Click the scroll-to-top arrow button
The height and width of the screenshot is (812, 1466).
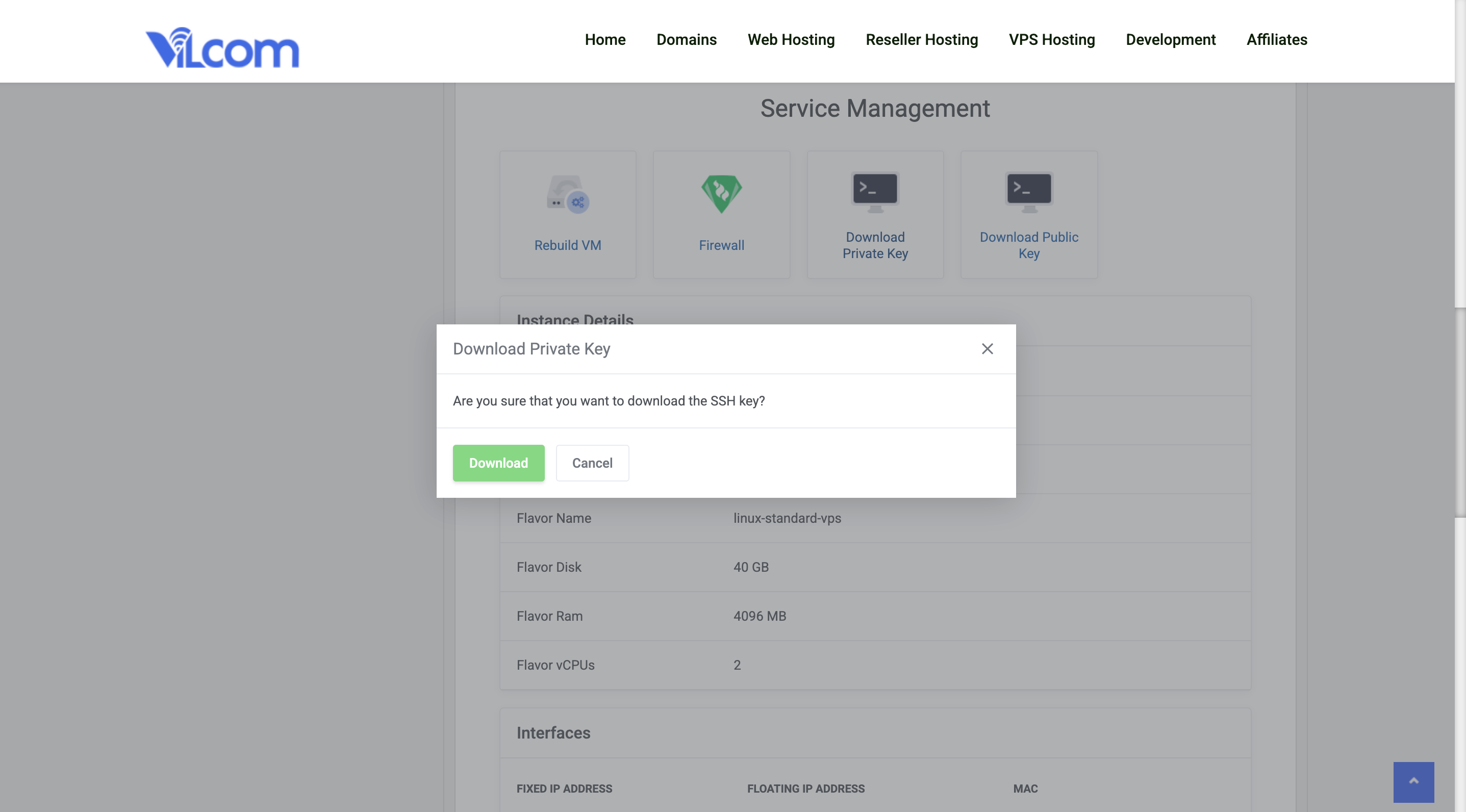(1413, 782)
